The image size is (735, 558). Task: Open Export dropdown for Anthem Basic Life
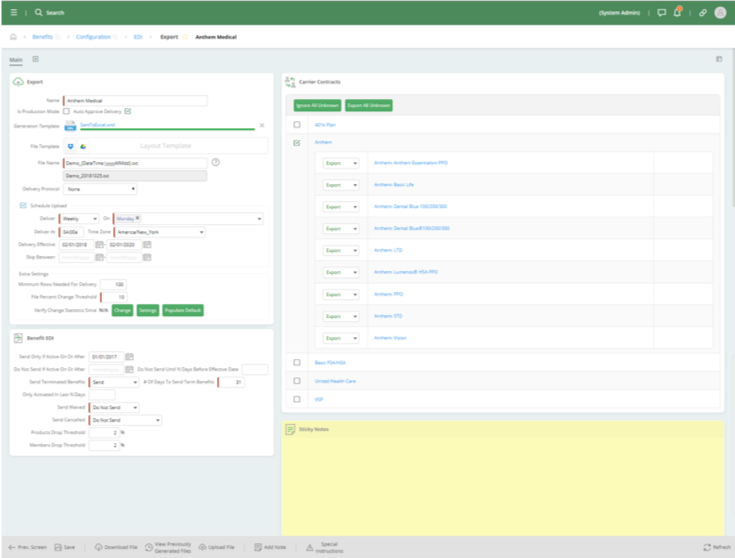tap(342, 184)
